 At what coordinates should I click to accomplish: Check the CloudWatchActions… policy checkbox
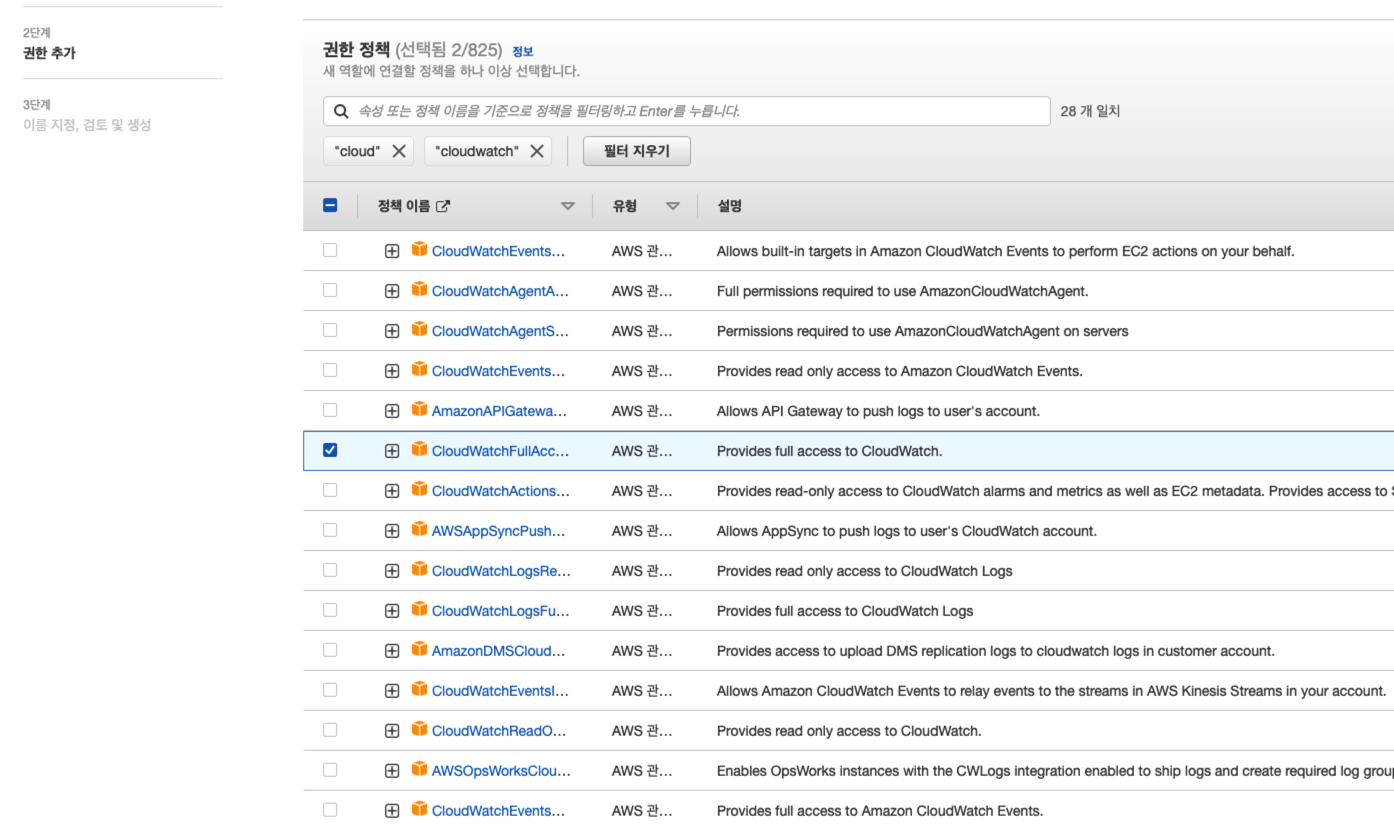click(x=330, y=490)
